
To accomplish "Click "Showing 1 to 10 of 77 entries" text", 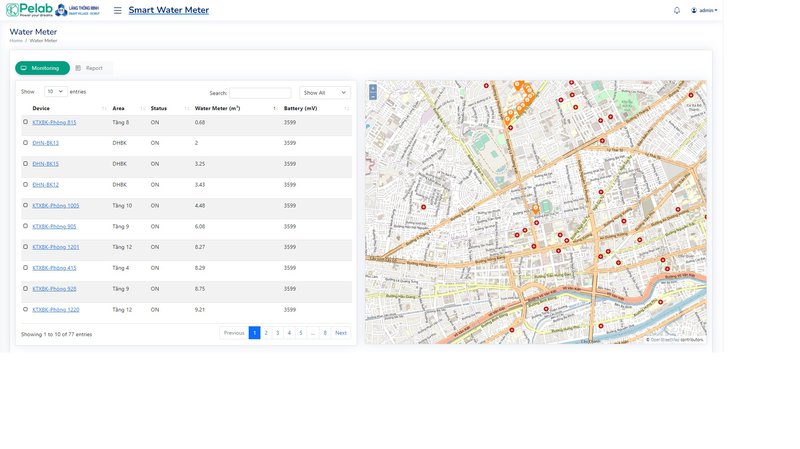I will click(x=57, y=335).
